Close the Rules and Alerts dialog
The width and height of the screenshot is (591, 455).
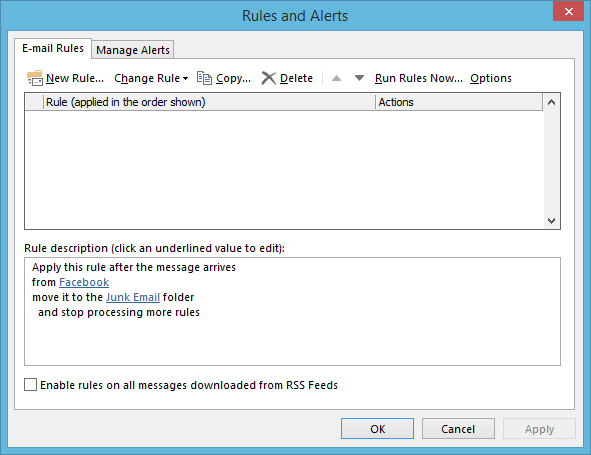tap(568, 11)
